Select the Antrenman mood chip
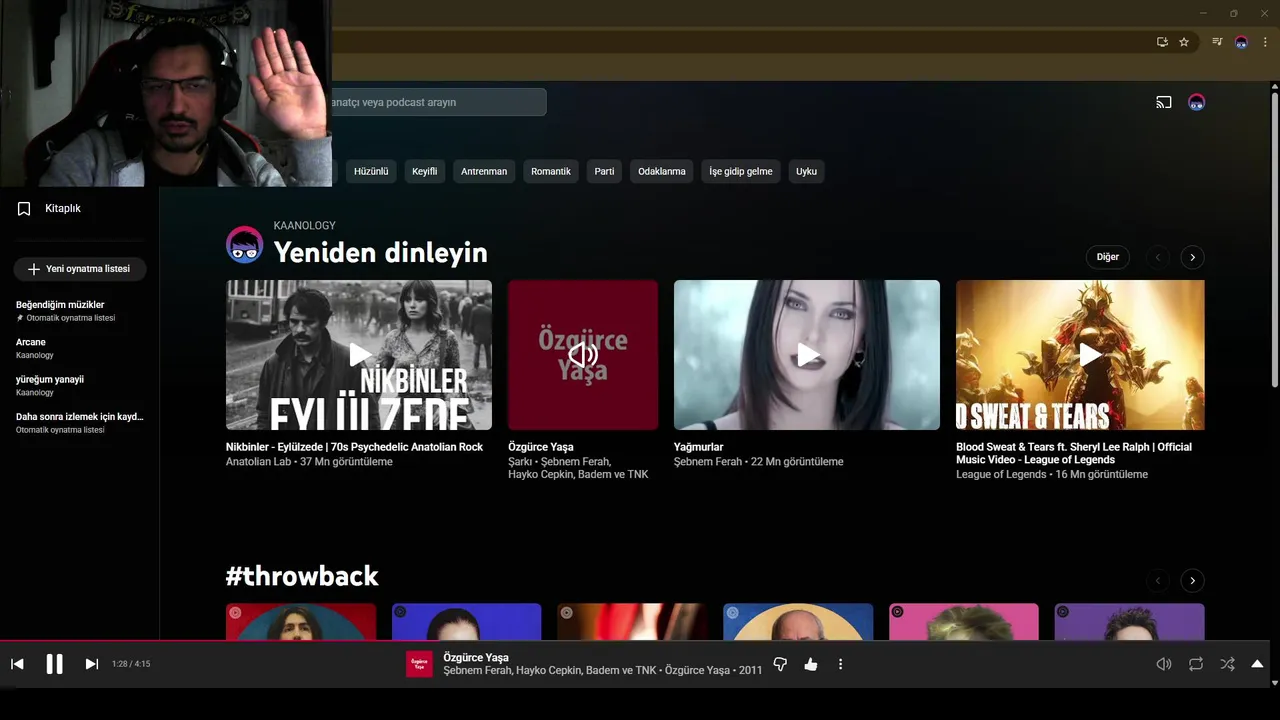Viewport: 1280px width, 720px height. pos(484,171)
